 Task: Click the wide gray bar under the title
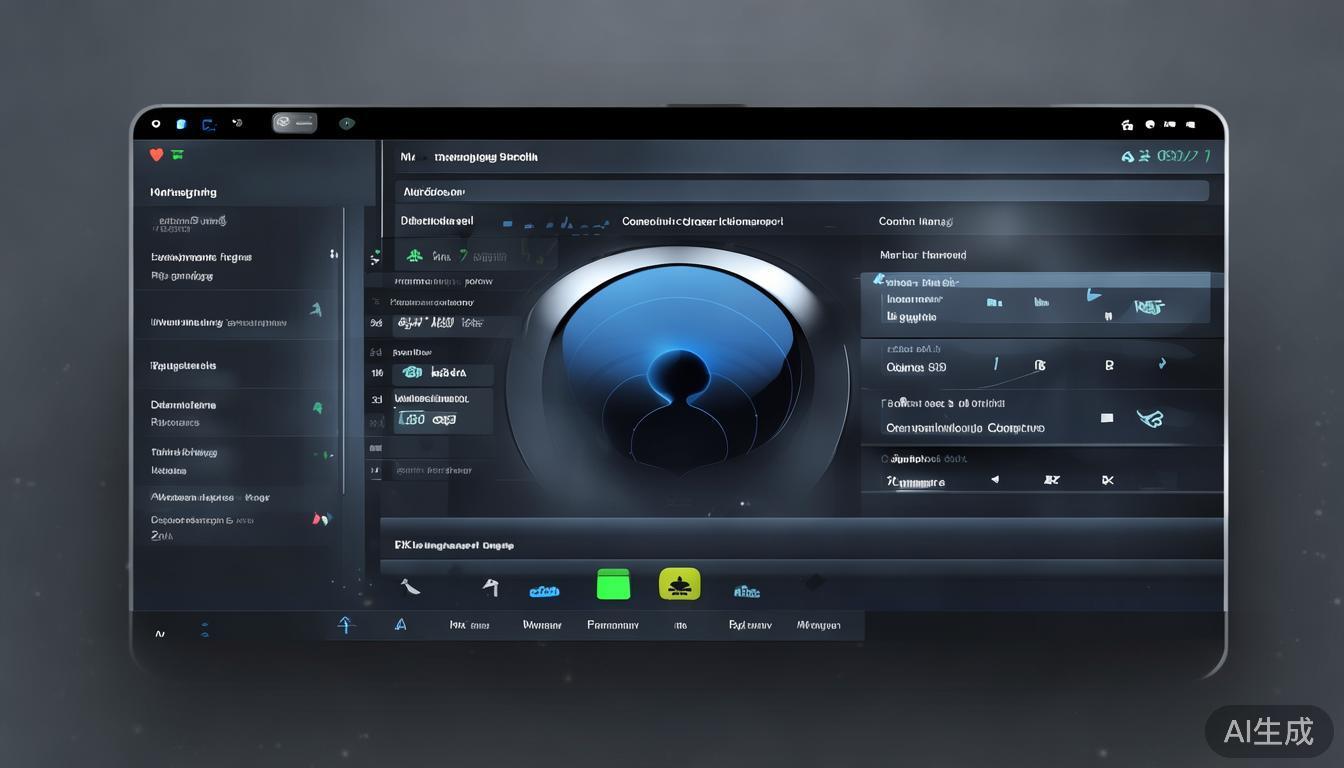click(800, 191)
